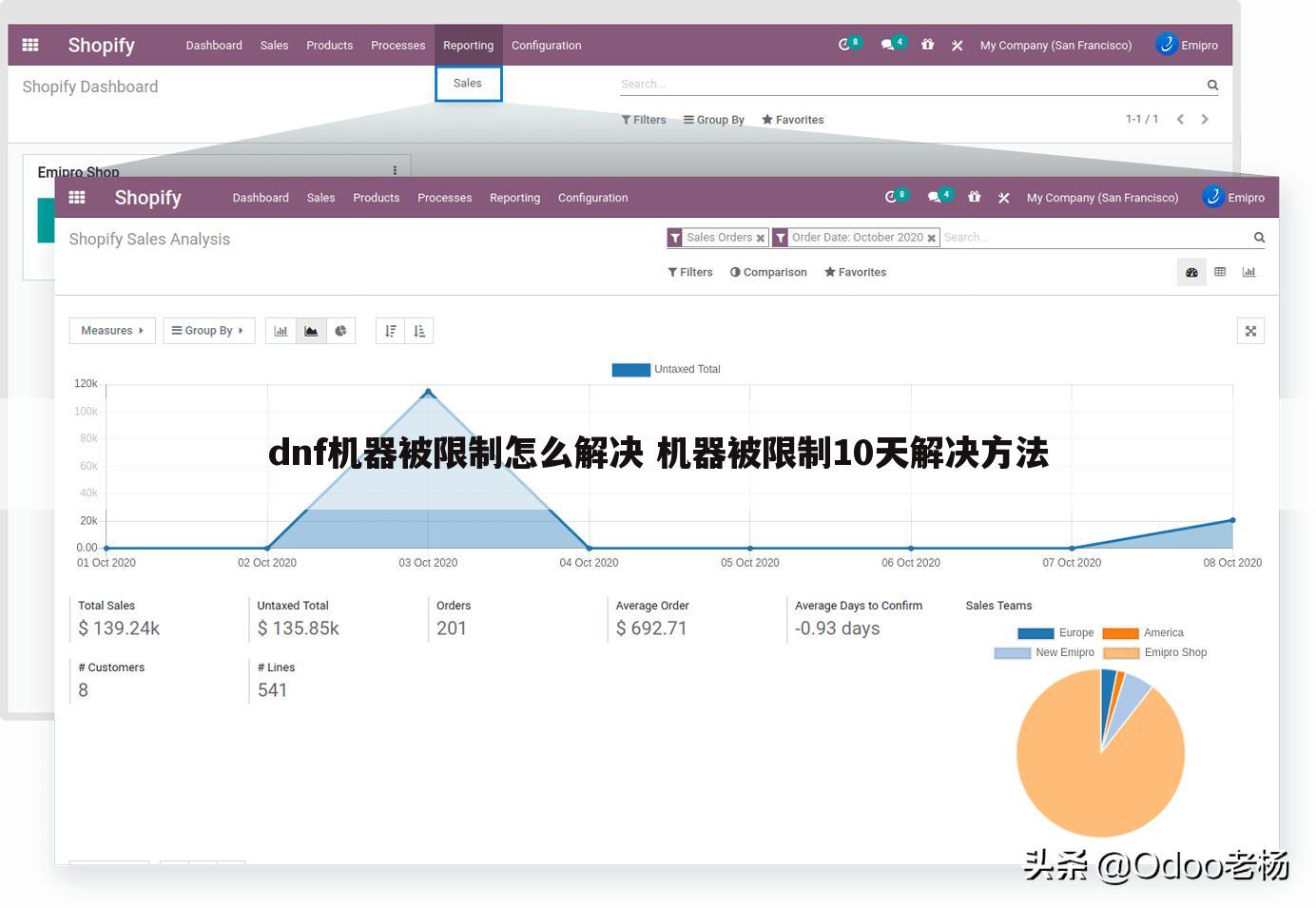
Task: Toggle Untaxed Total legend series
Action: click(666, 369)
